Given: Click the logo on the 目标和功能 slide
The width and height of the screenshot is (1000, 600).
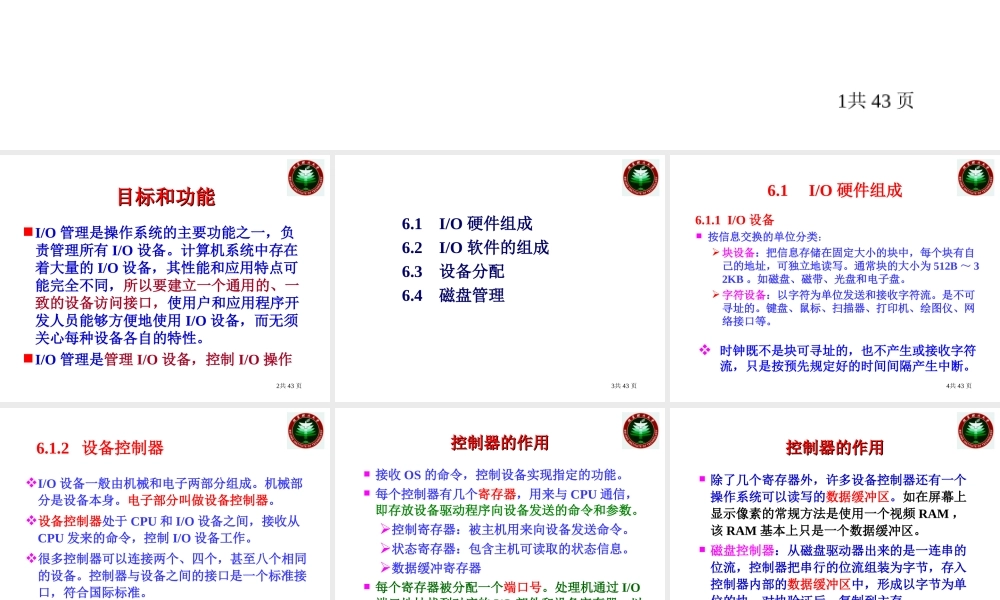Looking at the screenshot, I should tap(305, 177).
